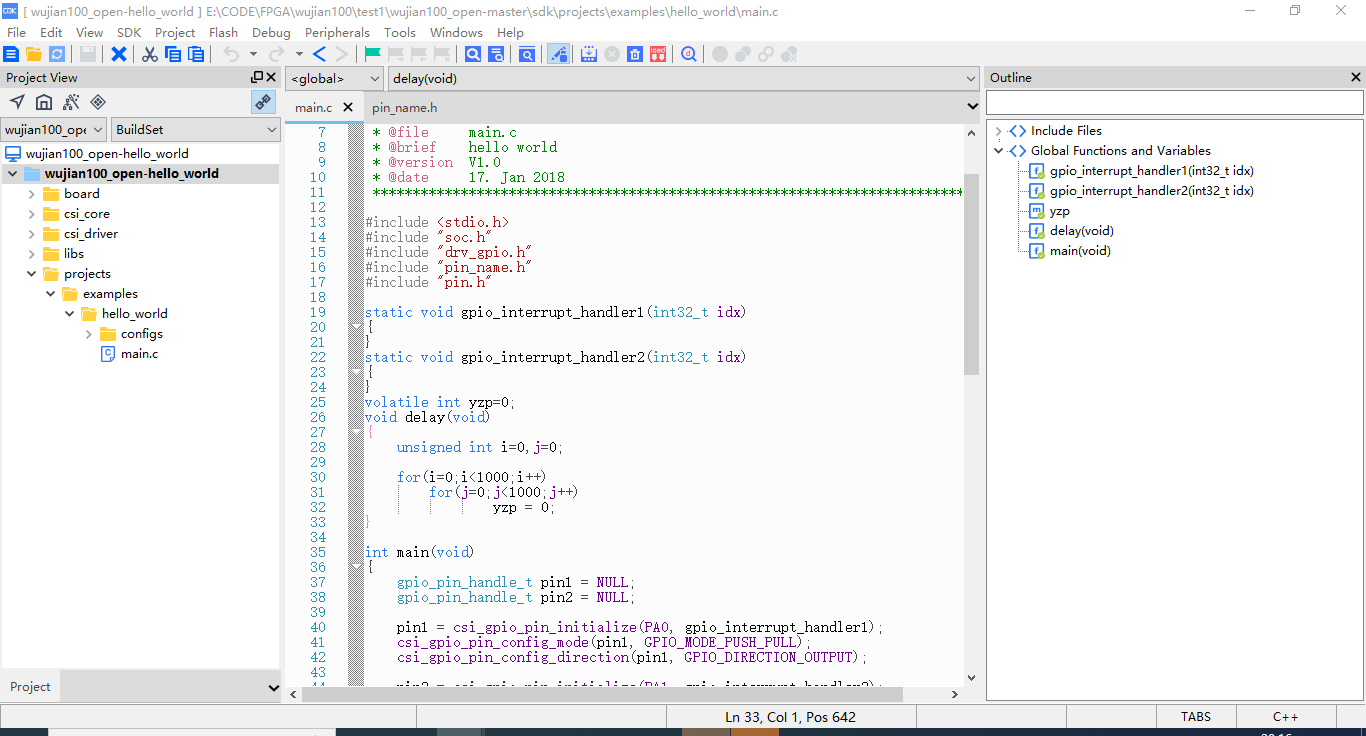Open the find in files toolbar icon

(x=527, y=54)
